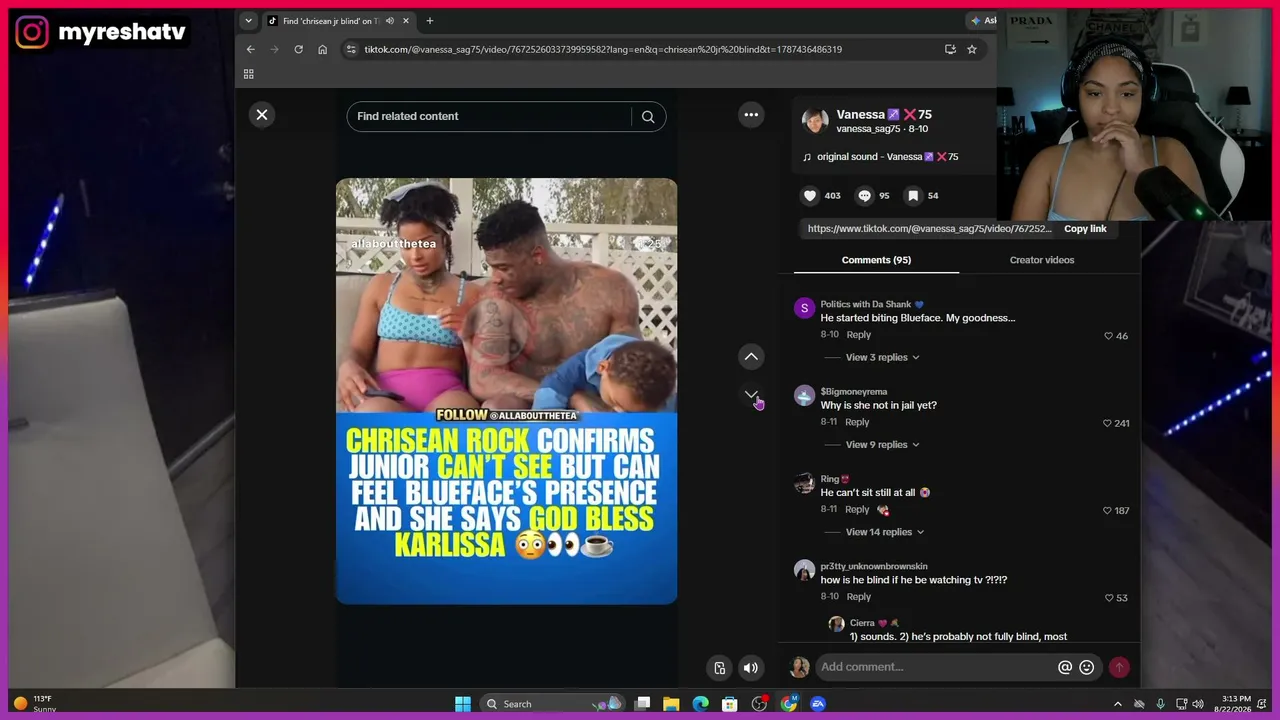The height and width of the screenshot is (720, 1280).
Task: Reply to Ring's comment
Action: pos(857,509)
